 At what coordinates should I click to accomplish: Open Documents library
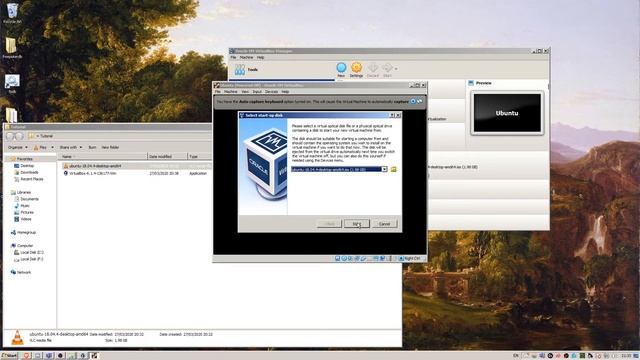[x=29, y=199]
